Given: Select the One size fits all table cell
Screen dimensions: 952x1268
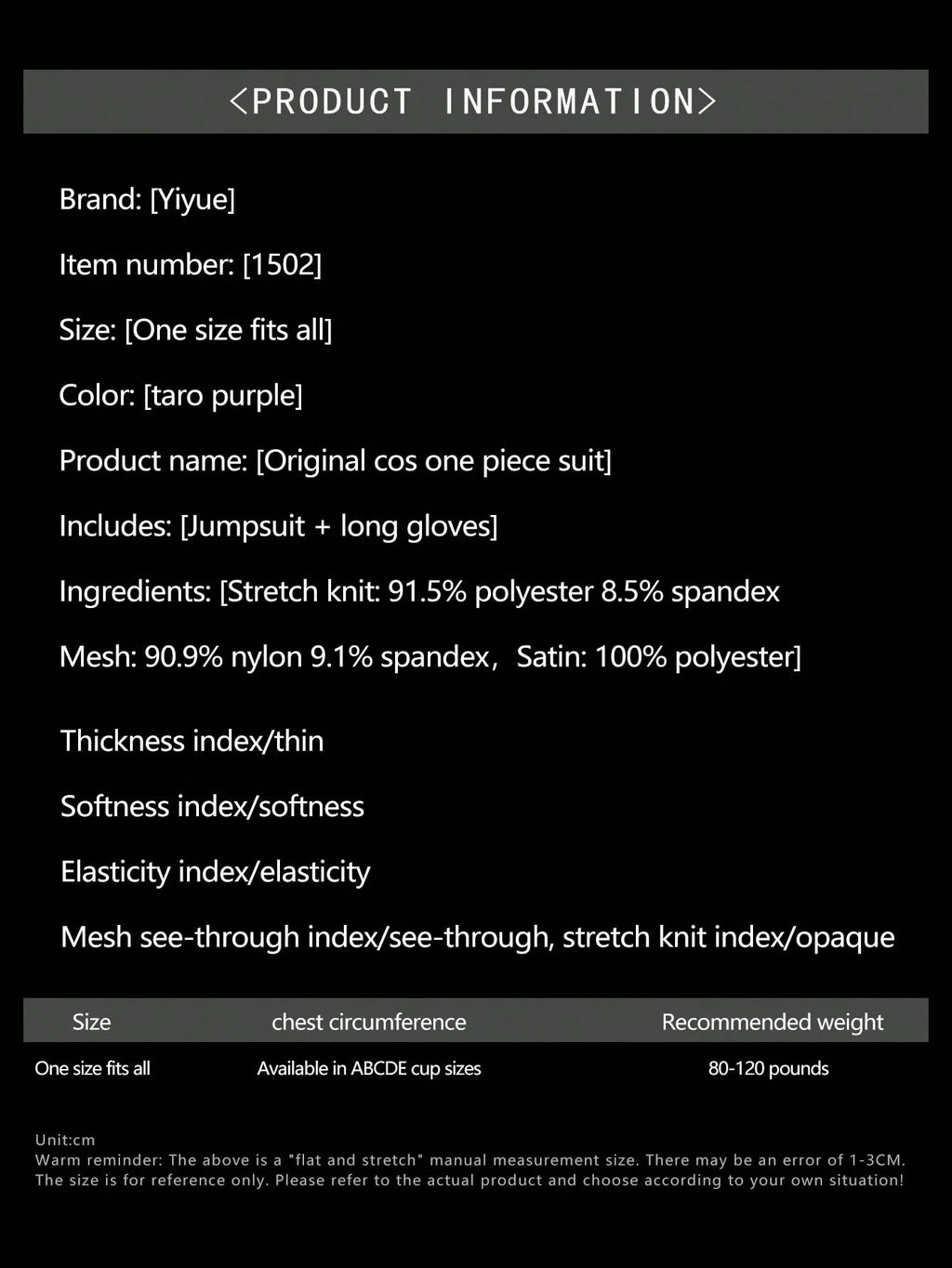Looking at the screenshot, I should pos(92,1068).
